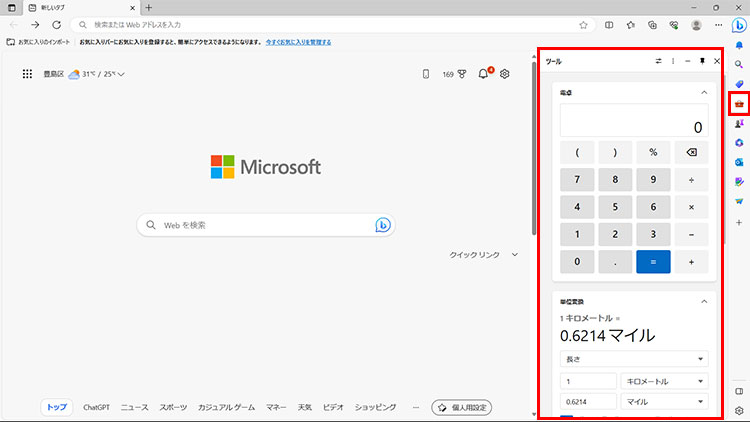Open the apps grid launcher on the new tab page

[x=27, y=74]
